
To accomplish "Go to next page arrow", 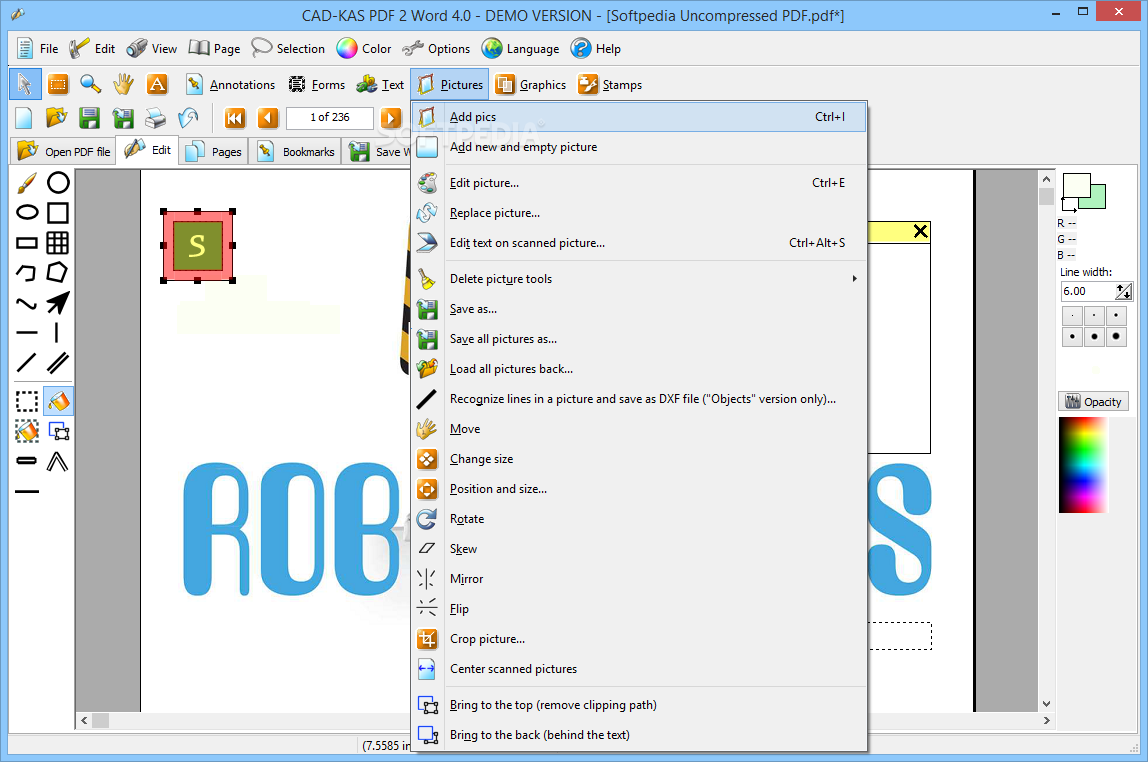I will pyautogui.click(x=391, y=118).
